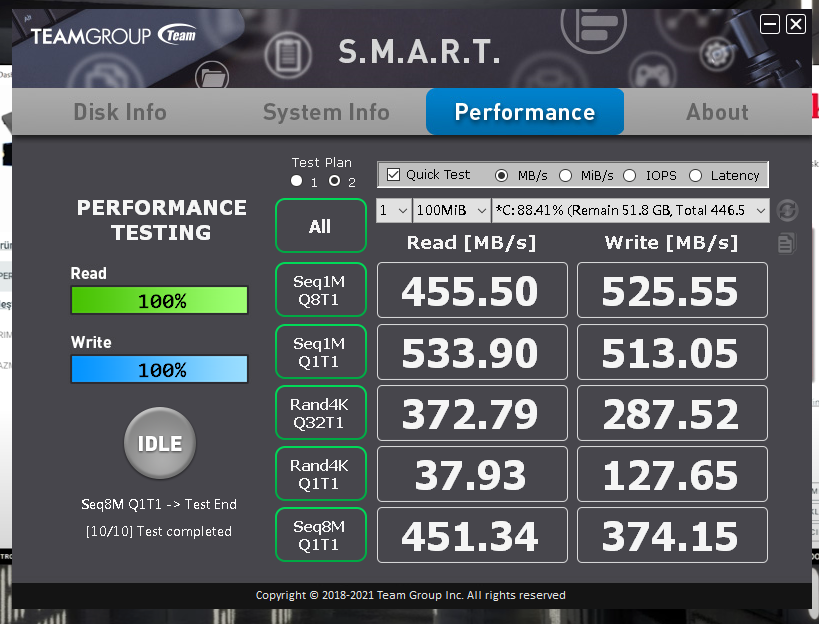Select the MB/s unit radio button
This screenshot has width=819, height=624.
(501, 175)
